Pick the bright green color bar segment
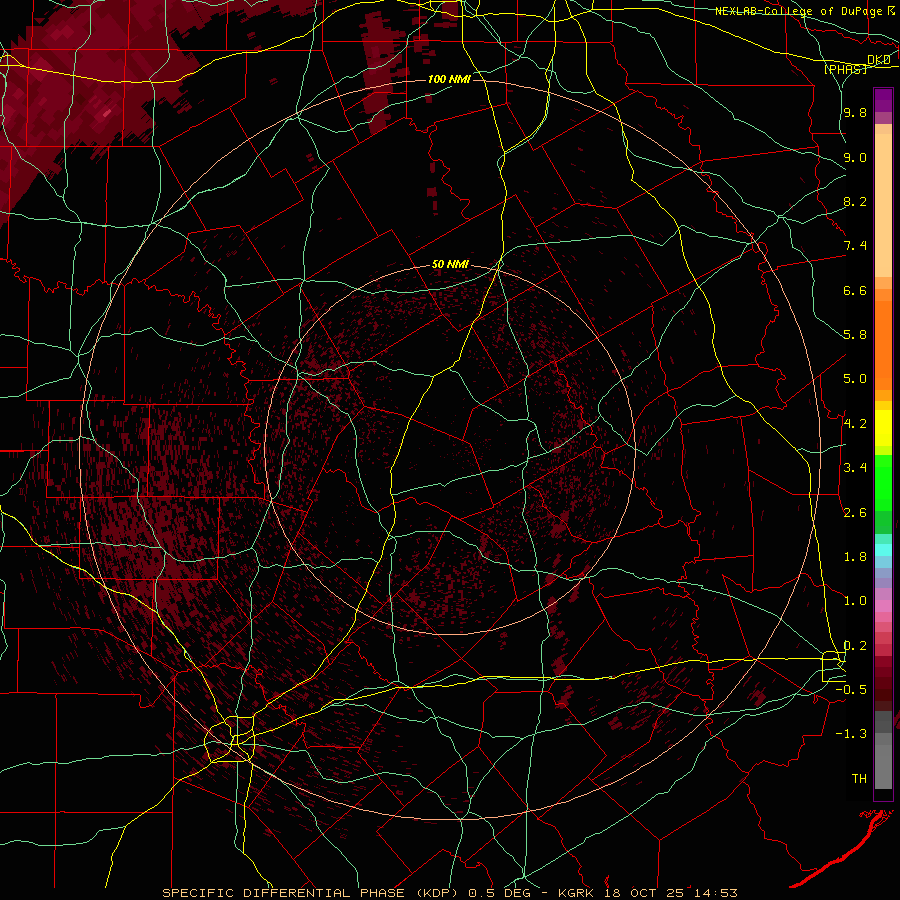This screenshot has height=900, width=900. point(883,482)
